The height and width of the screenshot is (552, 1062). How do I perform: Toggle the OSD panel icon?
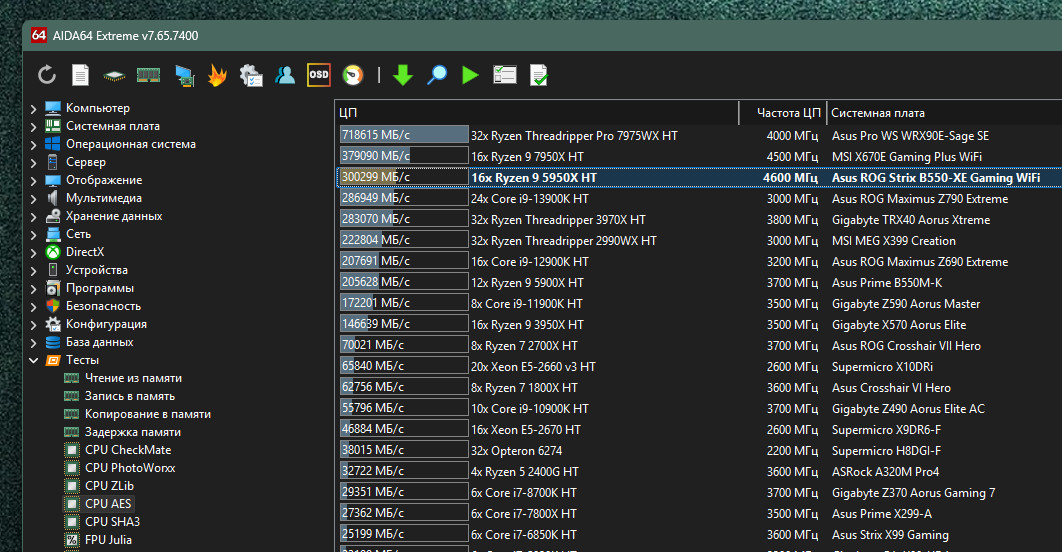click(x=318, y=75)
